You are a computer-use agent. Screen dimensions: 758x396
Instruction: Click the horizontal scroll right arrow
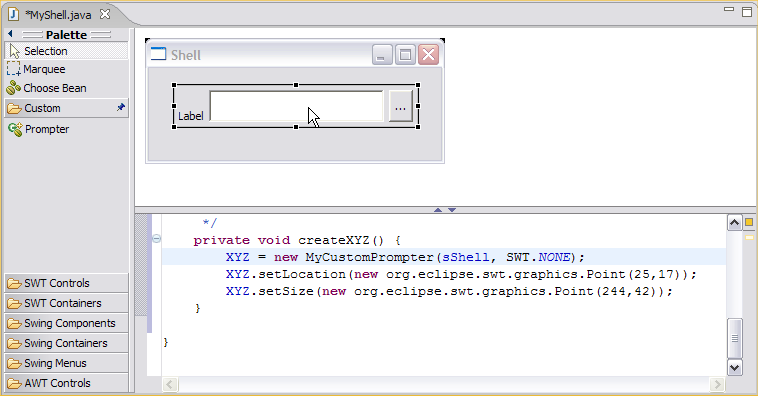(x=717, y=384)
